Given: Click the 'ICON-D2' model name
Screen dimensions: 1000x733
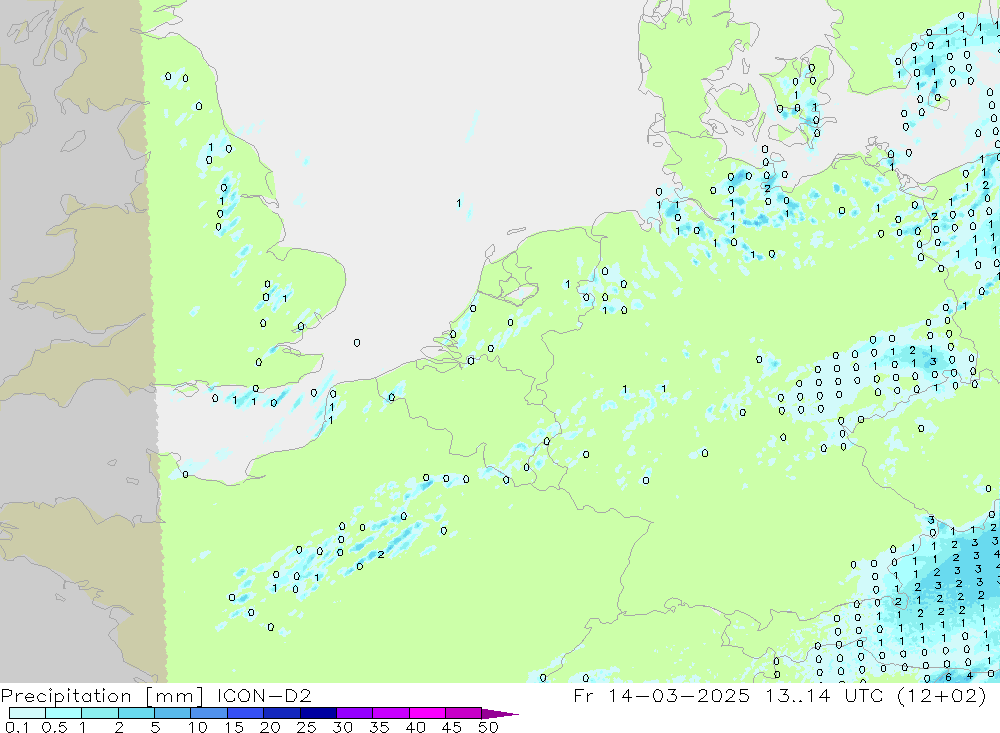Looking at the screenshot, I should click(x=264, y=695).
